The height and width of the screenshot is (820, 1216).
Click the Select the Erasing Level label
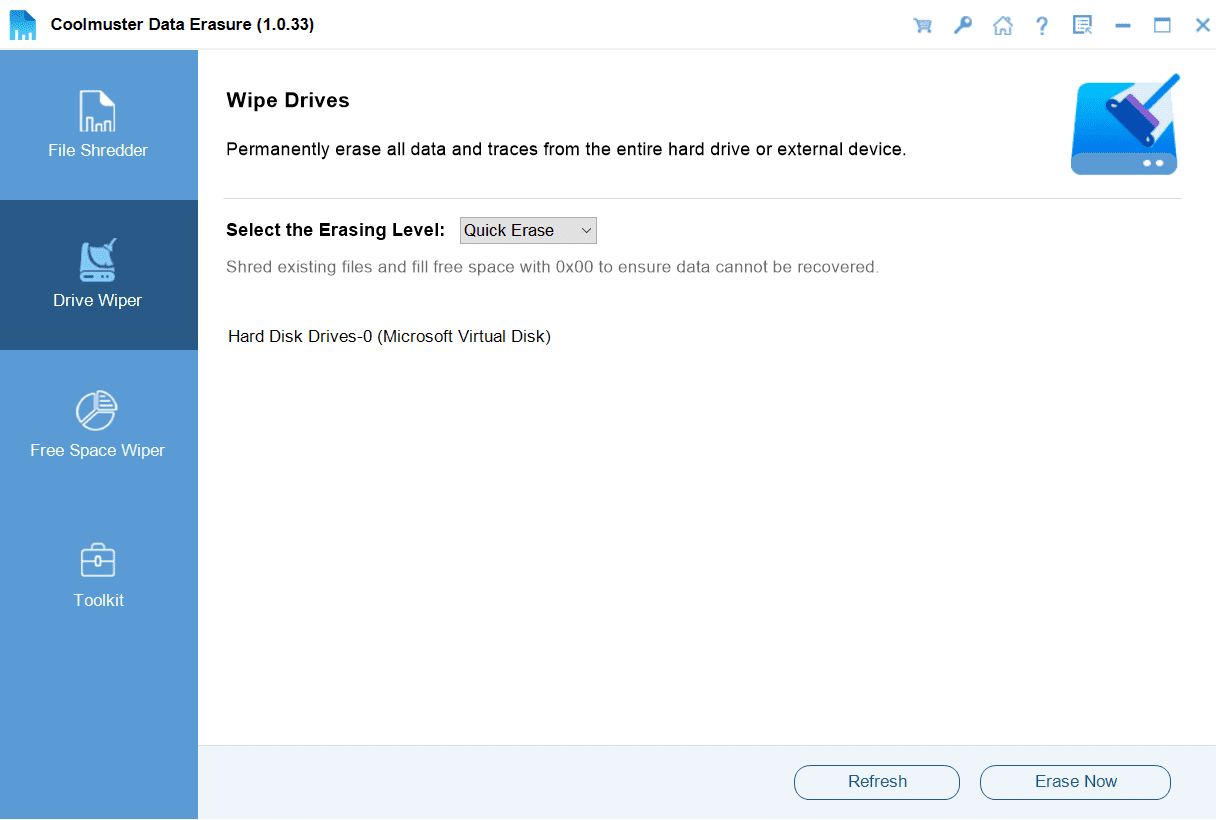(335, 230)
